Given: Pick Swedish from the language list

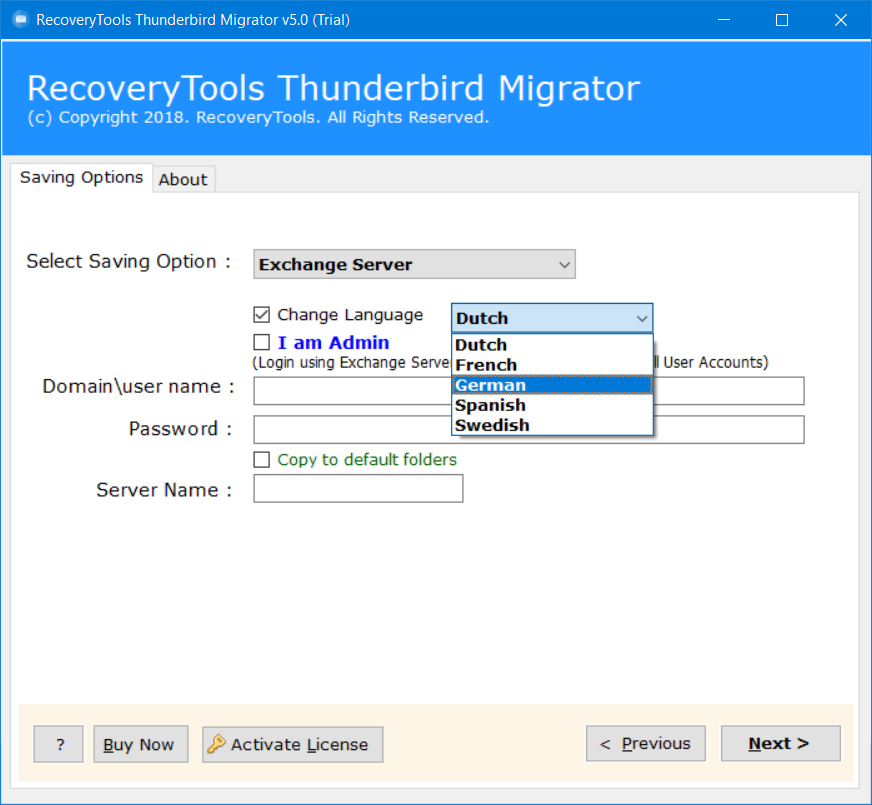Looking at the screenshot, I should (552, 425).
